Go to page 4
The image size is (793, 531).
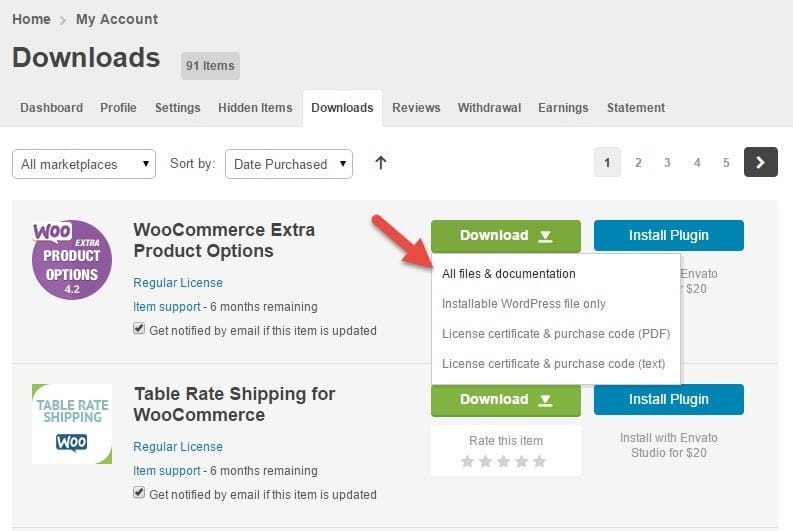coord(697,162)
